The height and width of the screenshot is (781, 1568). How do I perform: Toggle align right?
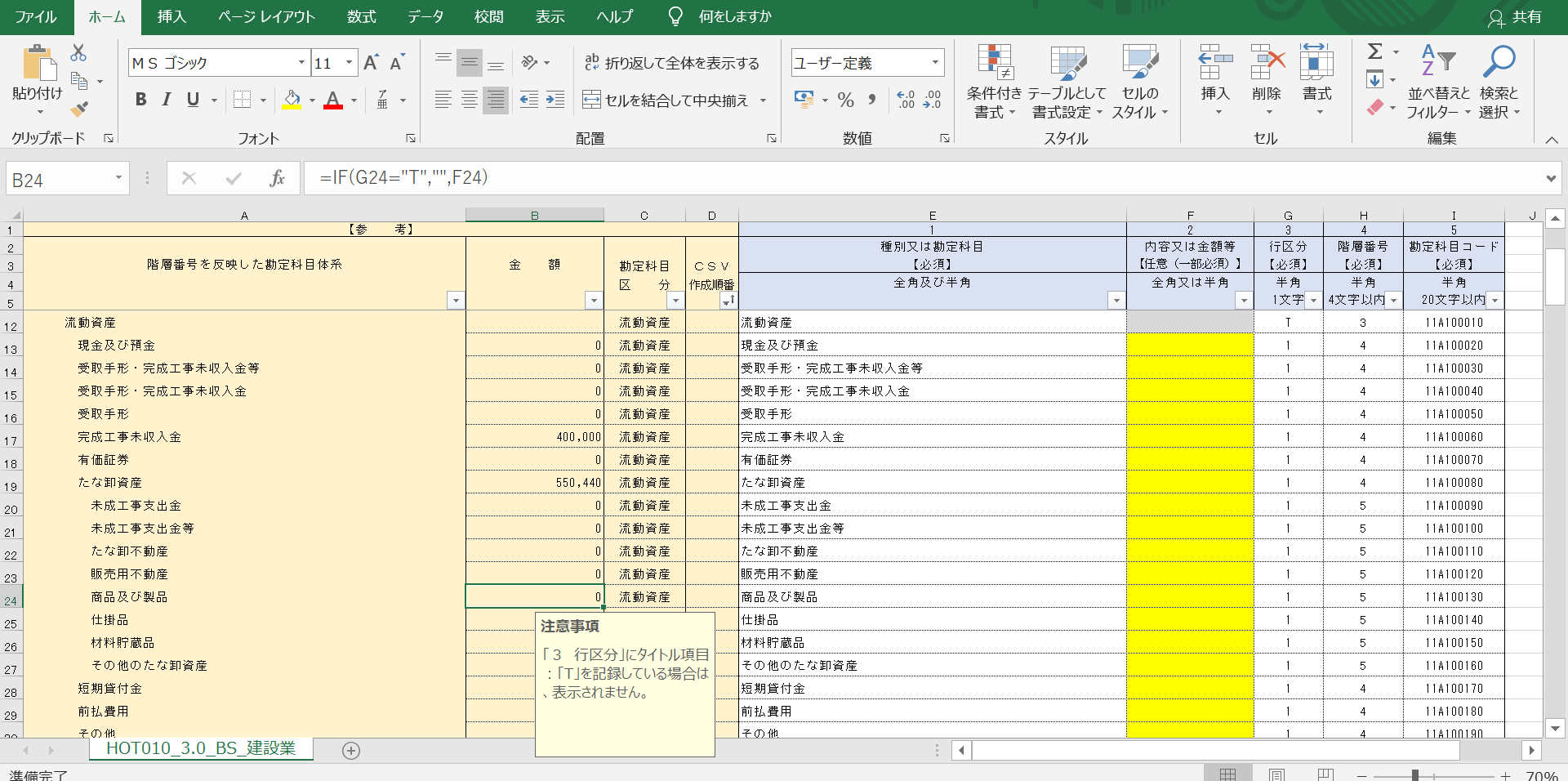click(x=496, y=100)
